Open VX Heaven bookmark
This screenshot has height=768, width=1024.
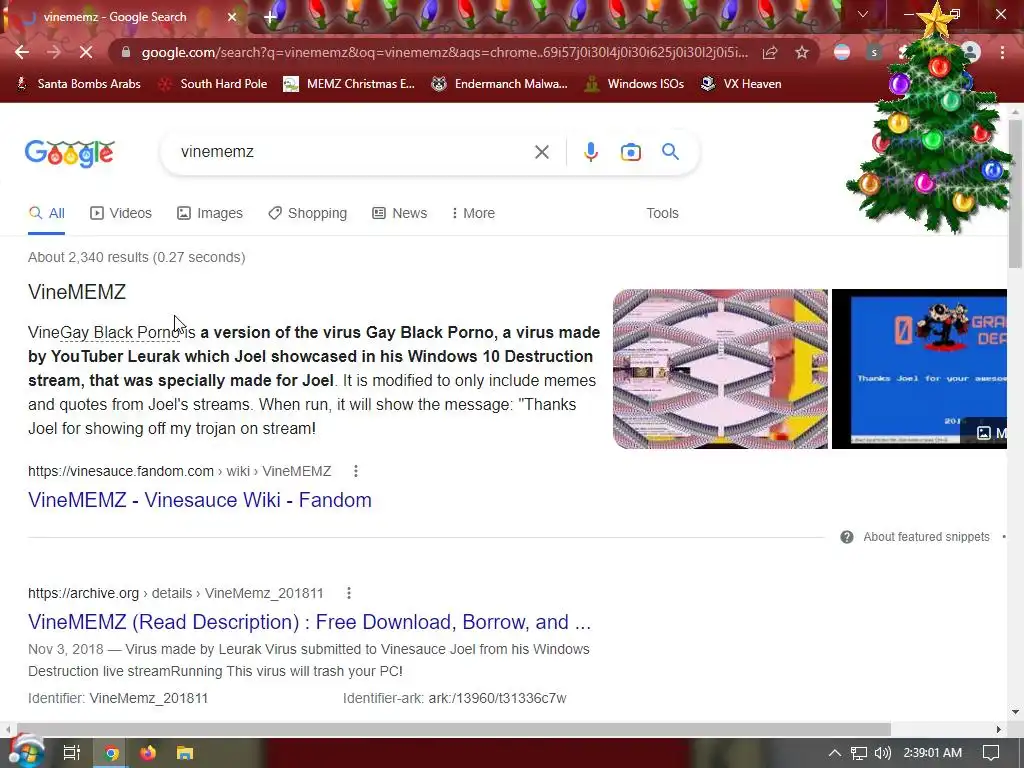coord(741,84)
